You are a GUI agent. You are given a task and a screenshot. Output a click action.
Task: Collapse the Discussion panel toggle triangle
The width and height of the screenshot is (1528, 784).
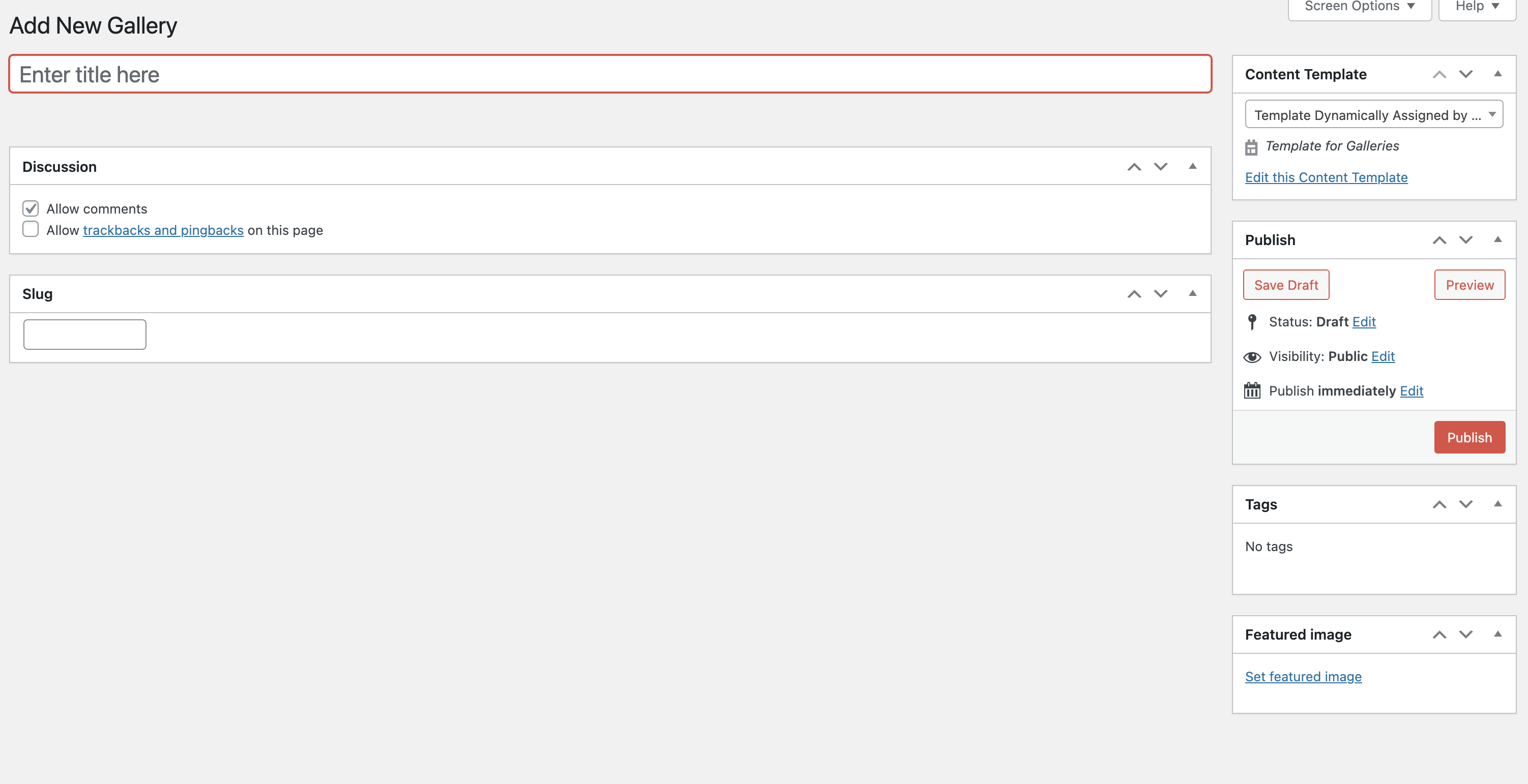click(1192, 167)
